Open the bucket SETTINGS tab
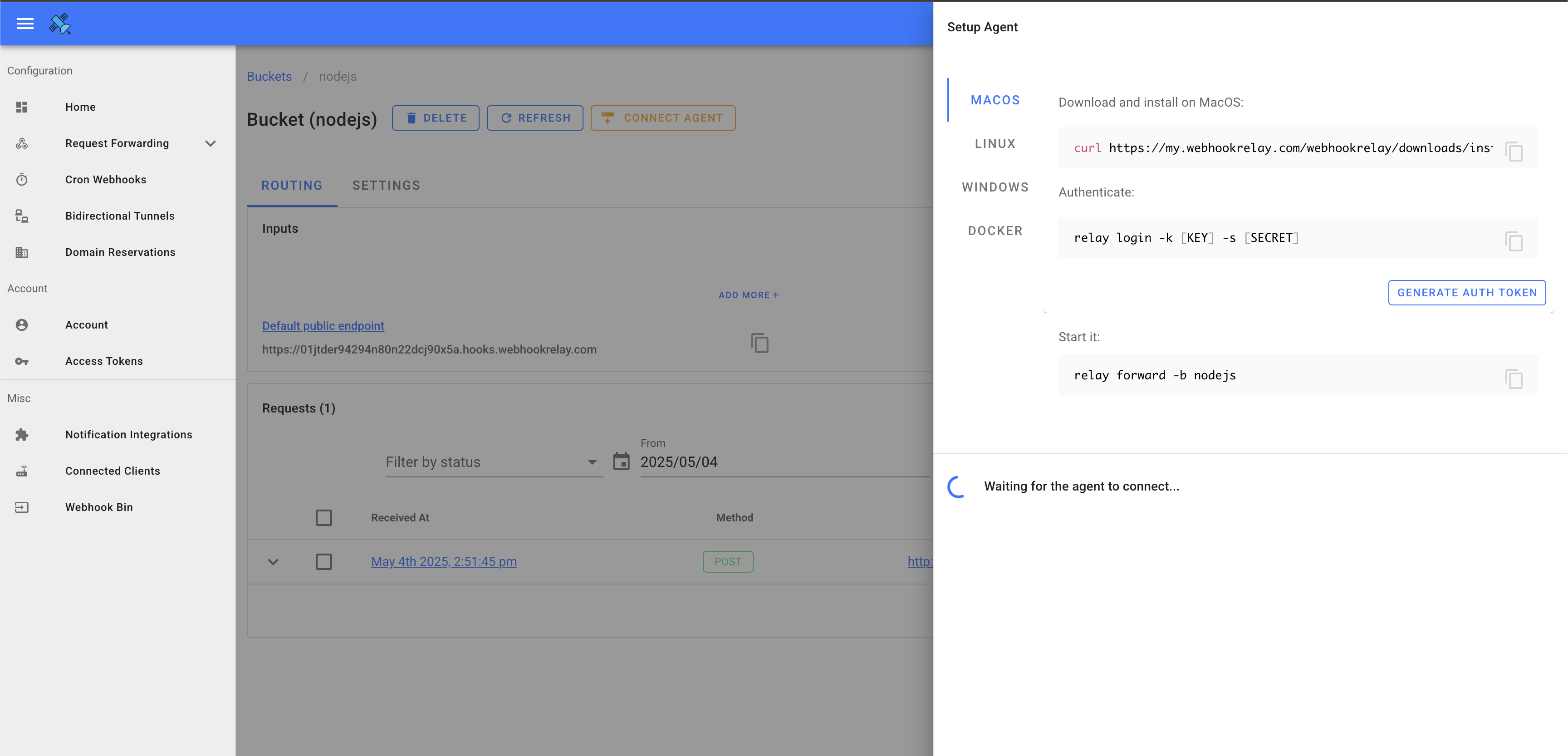 386,186
